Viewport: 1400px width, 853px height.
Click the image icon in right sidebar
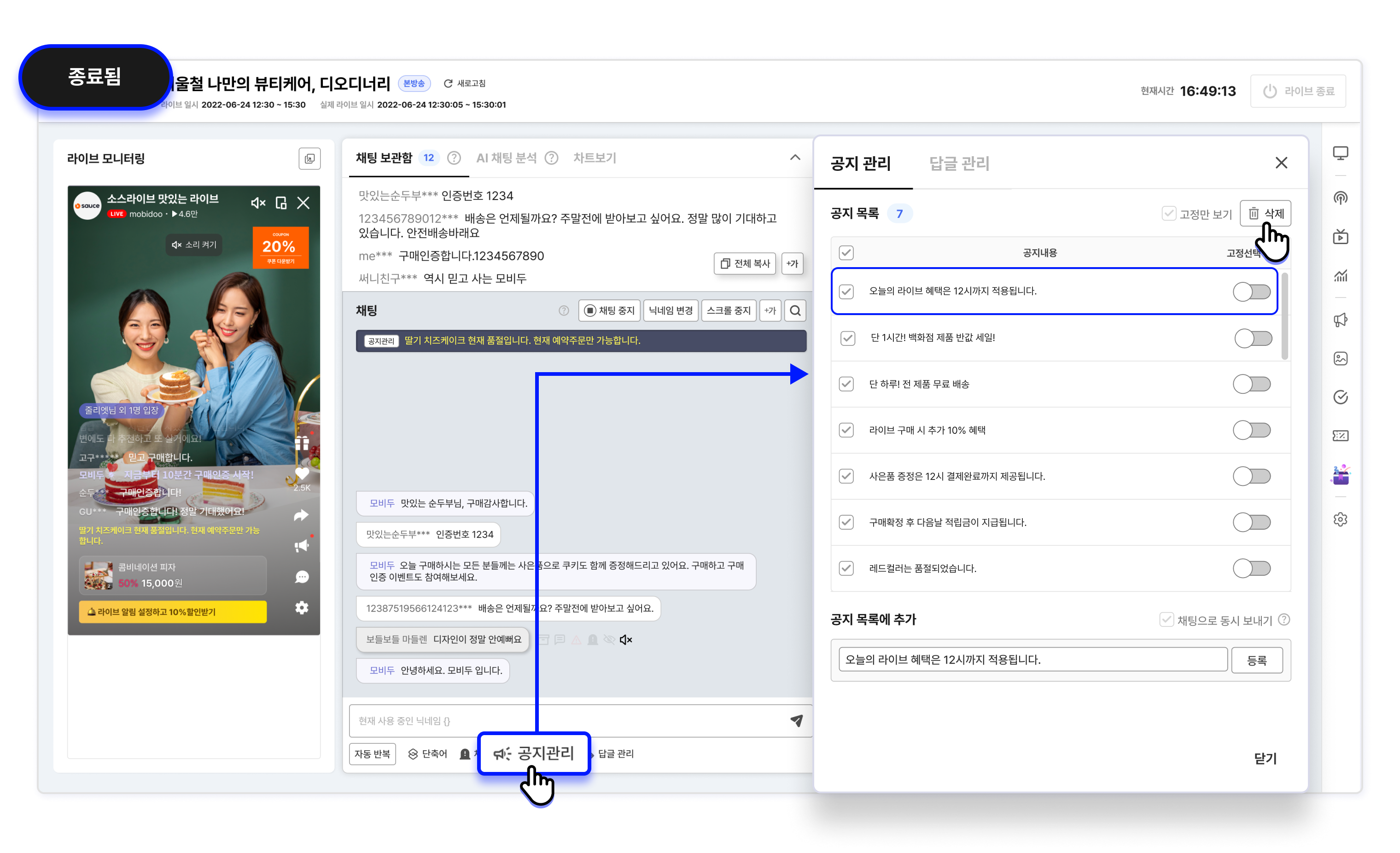1340,359
